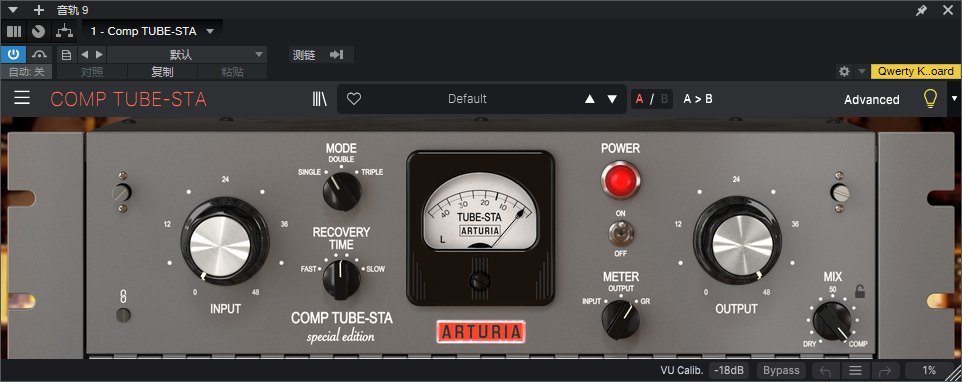The height and width of the screenshot is (382, 962).
Task: Select compare slot B
Action: coord(664,99)
